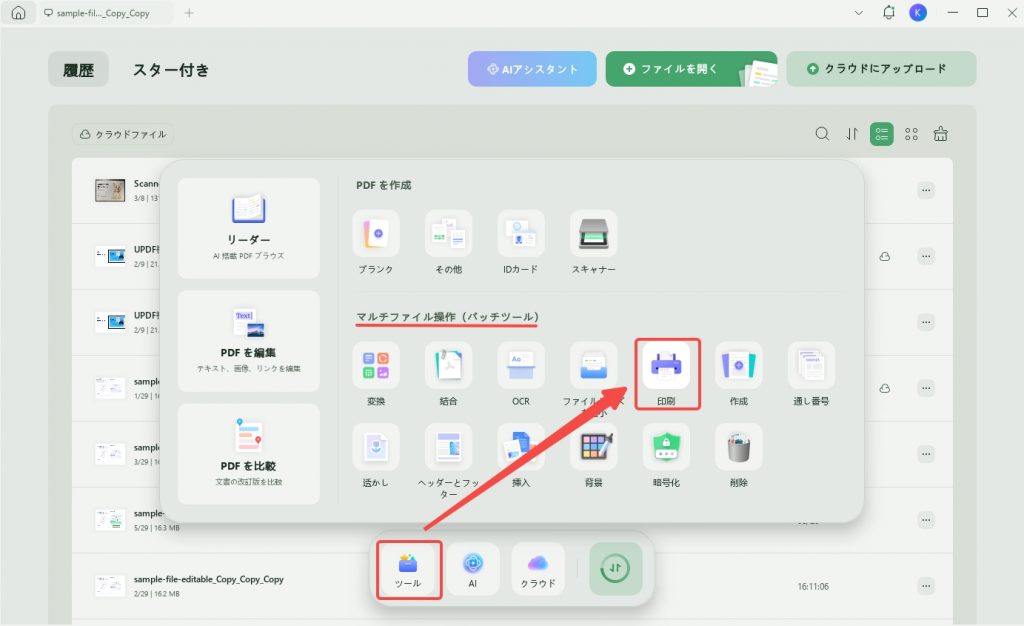The width and height of the screenshot is (1024, 626).
Task: Open the 結合 batch combine tool
Action: [x=448, y=366]
